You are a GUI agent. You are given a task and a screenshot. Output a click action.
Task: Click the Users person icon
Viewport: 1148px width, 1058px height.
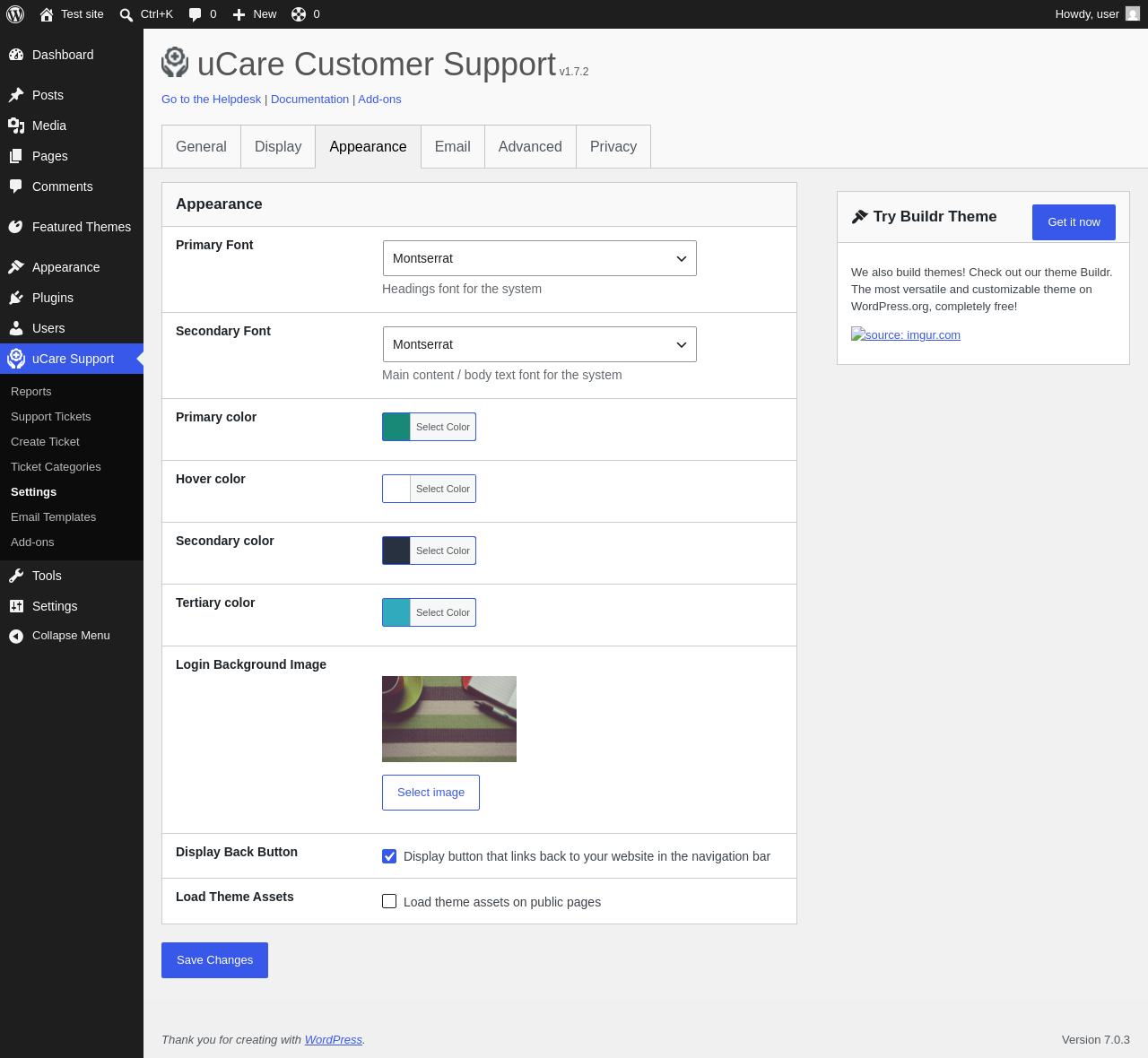16,328
